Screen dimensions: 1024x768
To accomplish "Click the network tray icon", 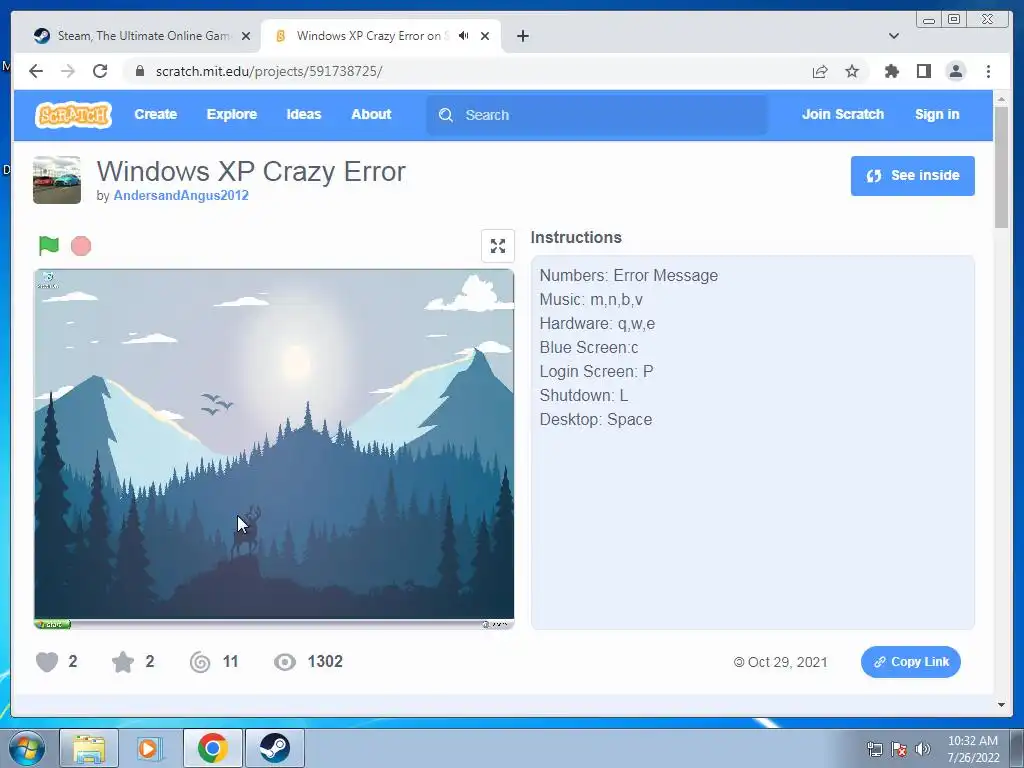I will tap(874, 749).
